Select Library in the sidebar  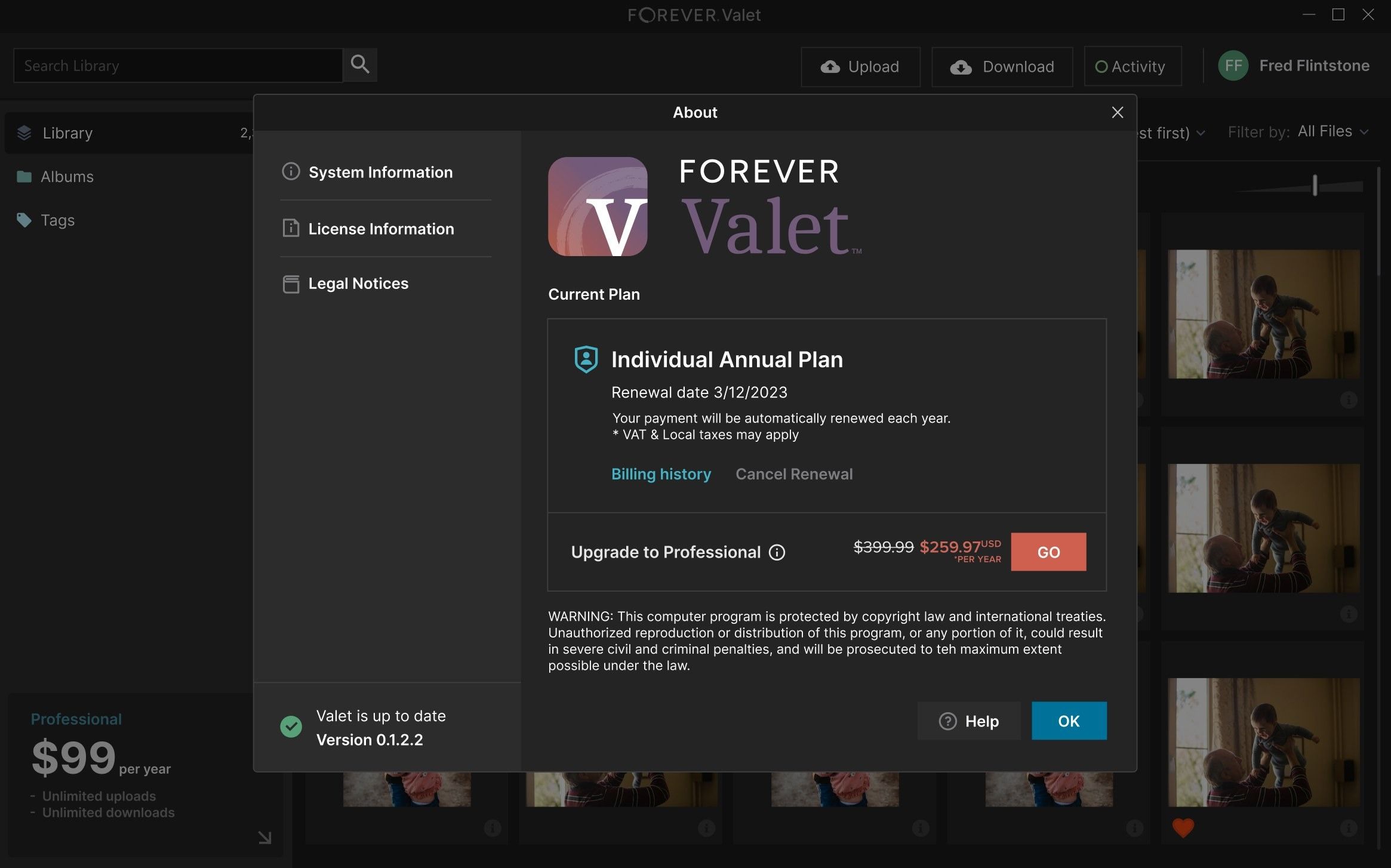coord(130,133)
